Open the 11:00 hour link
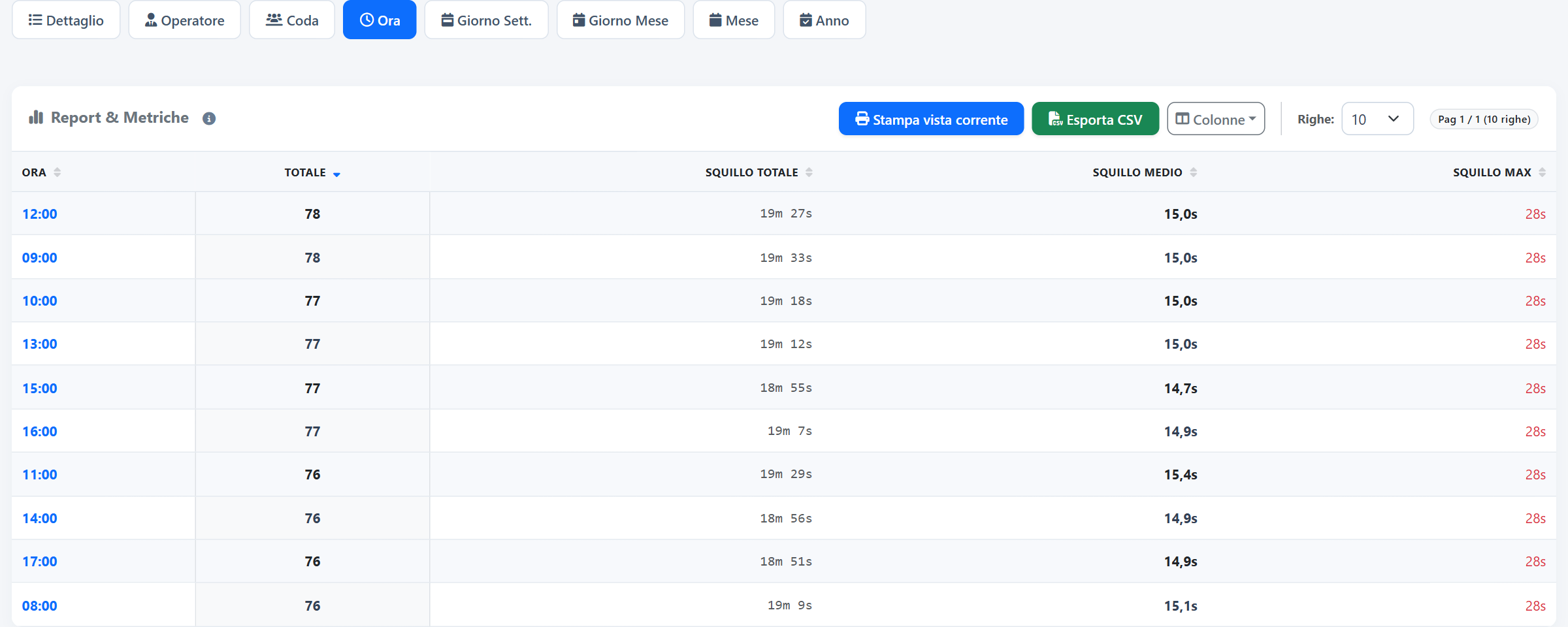The image size is (1568, 627). tap(40, 475)
